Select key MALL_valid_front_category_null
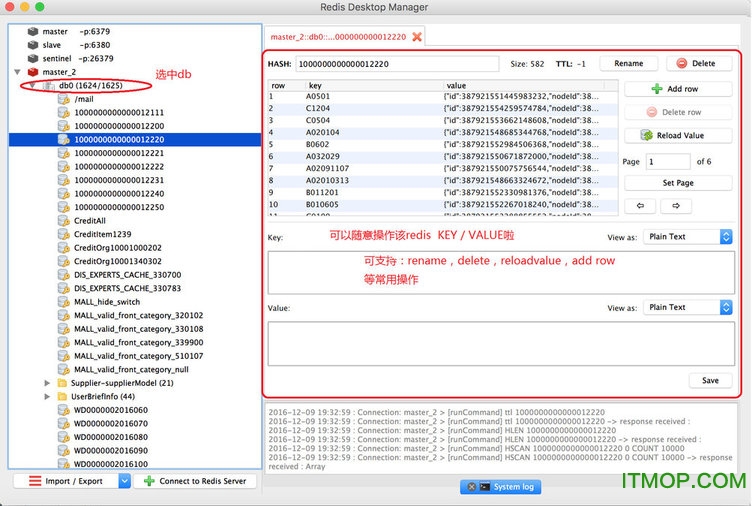Screen dimensions: 752x506 pos(131,369)
